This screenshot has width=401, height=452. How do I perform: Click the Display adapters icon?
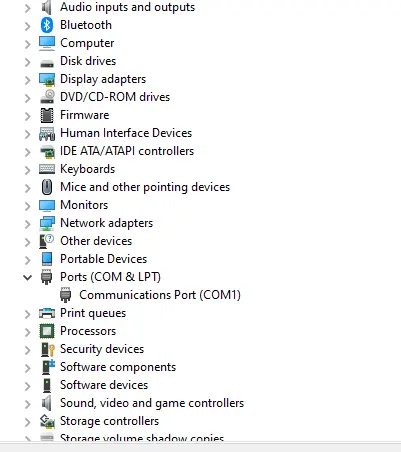tap(47, 79)
